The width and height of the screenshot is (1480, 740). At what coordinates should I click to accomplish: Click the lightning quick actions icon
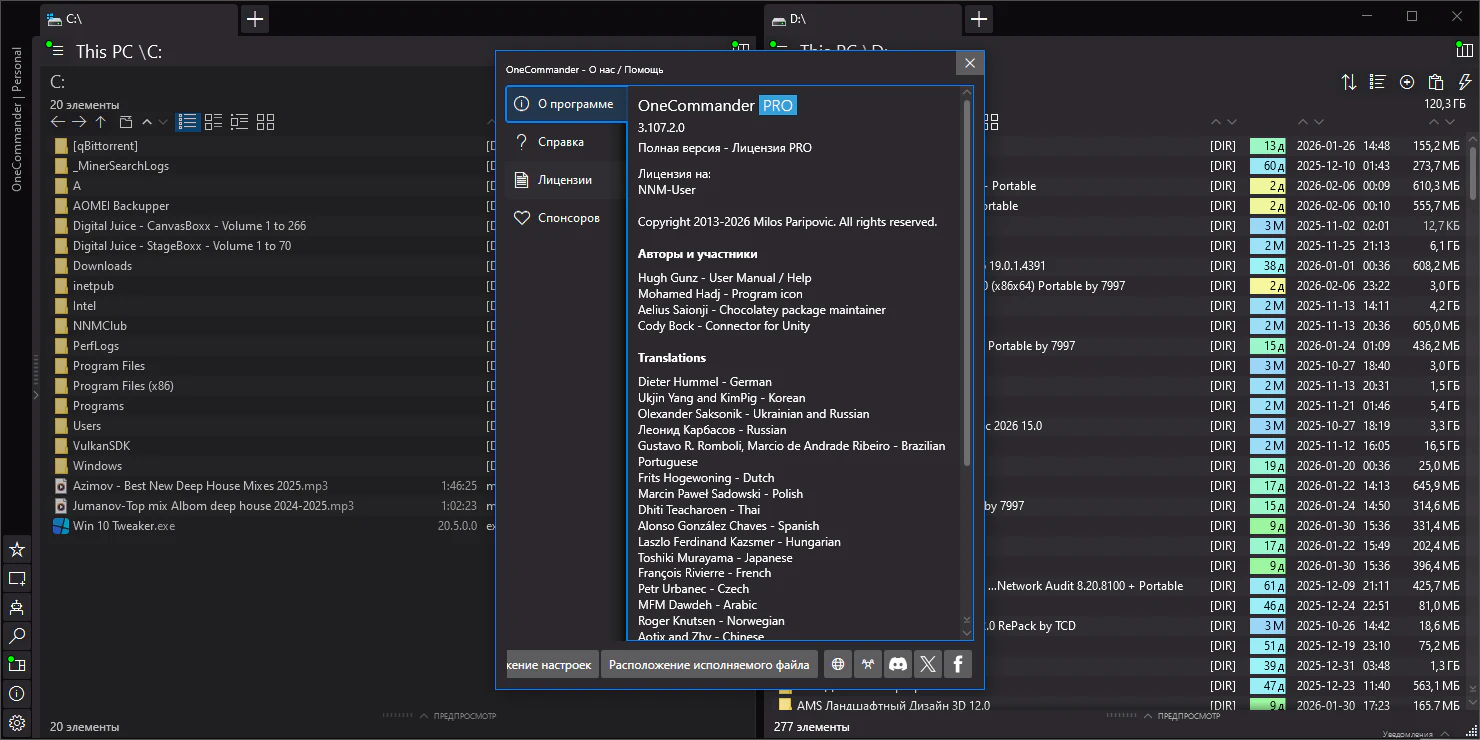[1465, 82]
